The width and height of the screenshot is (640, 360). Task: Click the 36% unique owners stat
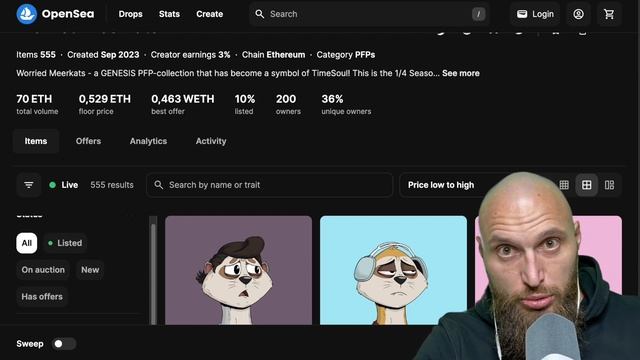(x=346, y=104)
